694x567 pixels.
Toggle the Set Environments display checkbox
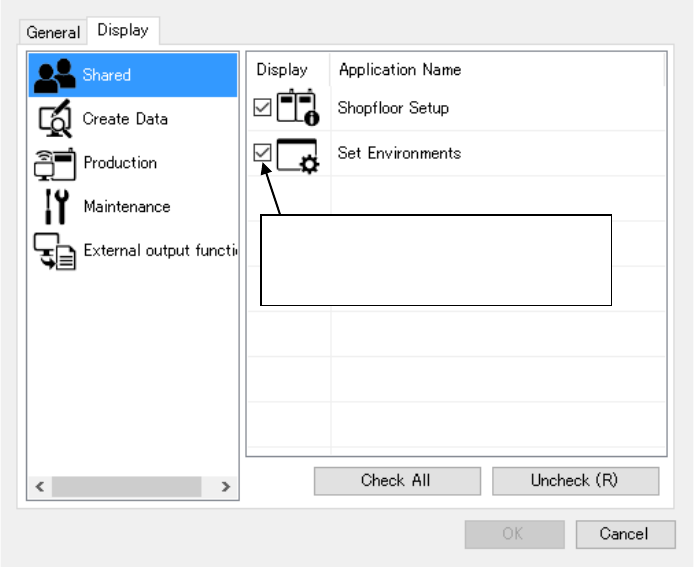[262, 152]
